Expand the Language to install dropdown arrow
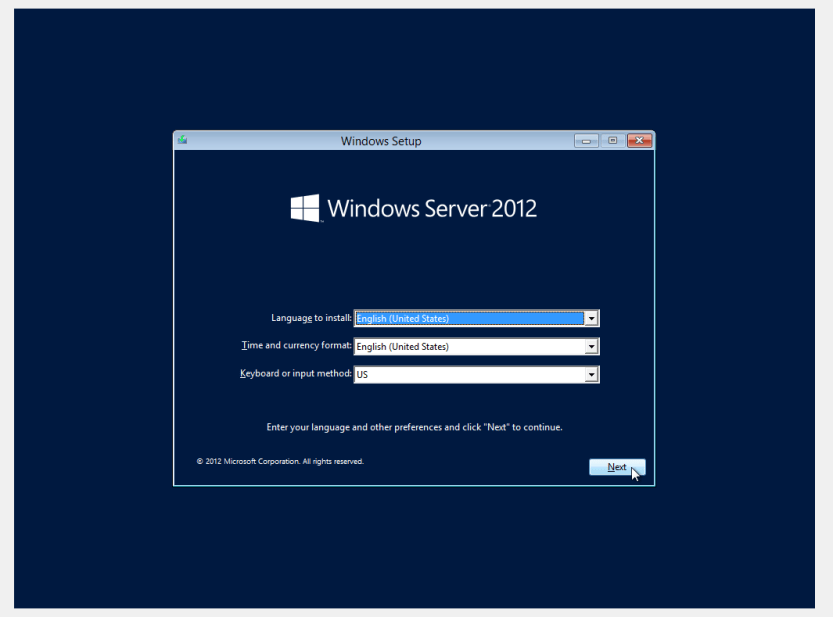This screenshot has height=617, width=833. (x=591, y=319)
